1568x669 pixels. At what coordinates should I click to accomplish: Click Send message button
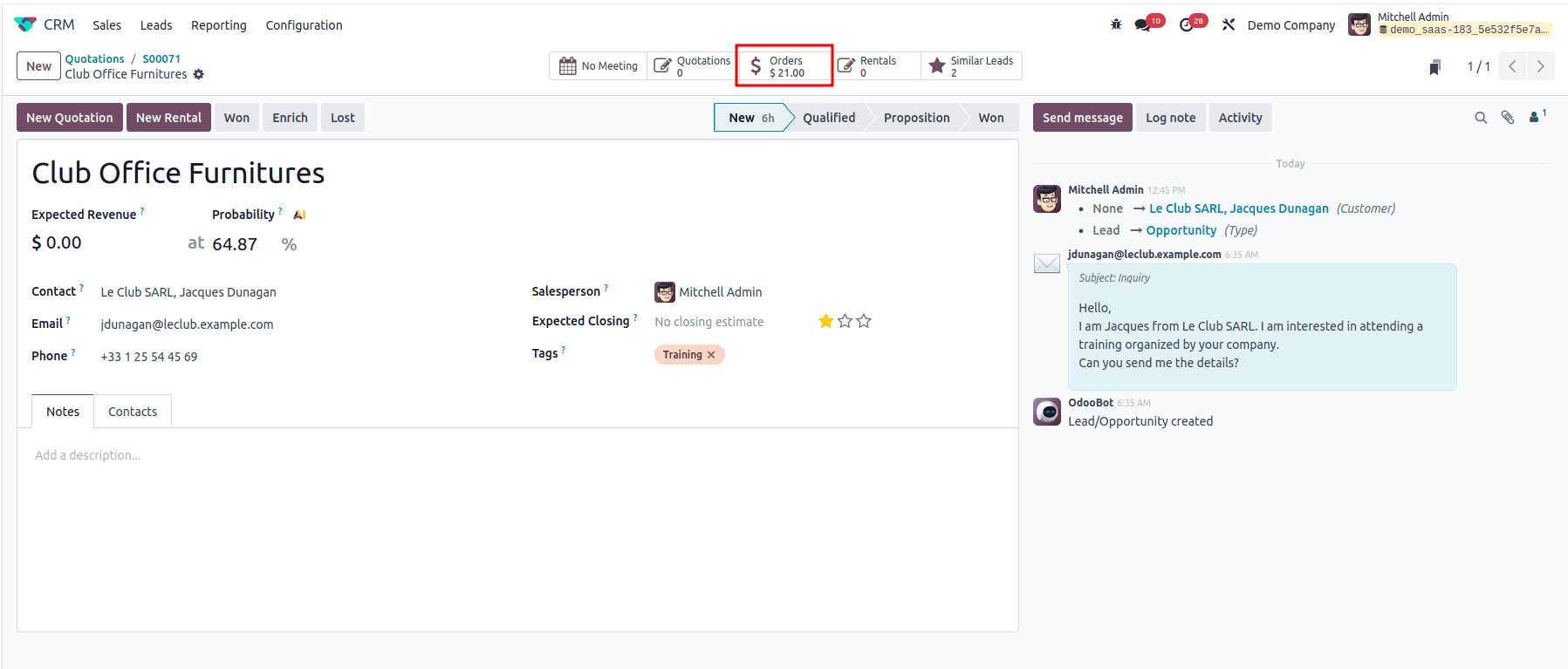click(x=1083, y=118)
